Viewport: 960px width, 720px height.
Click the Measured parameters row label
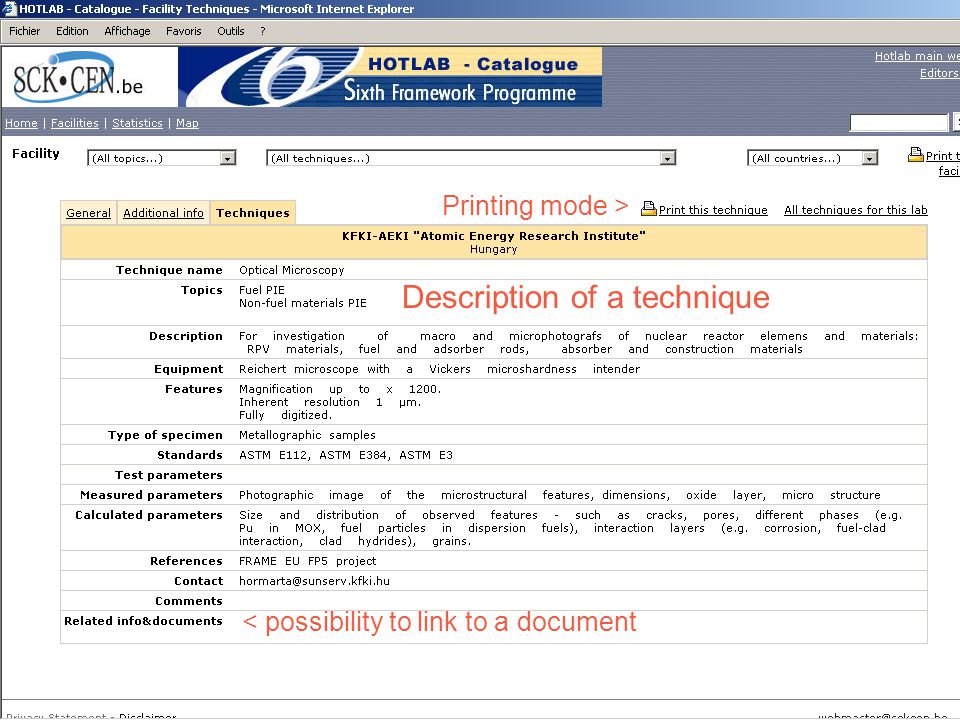pyautogui.click(x=151, y=495)
